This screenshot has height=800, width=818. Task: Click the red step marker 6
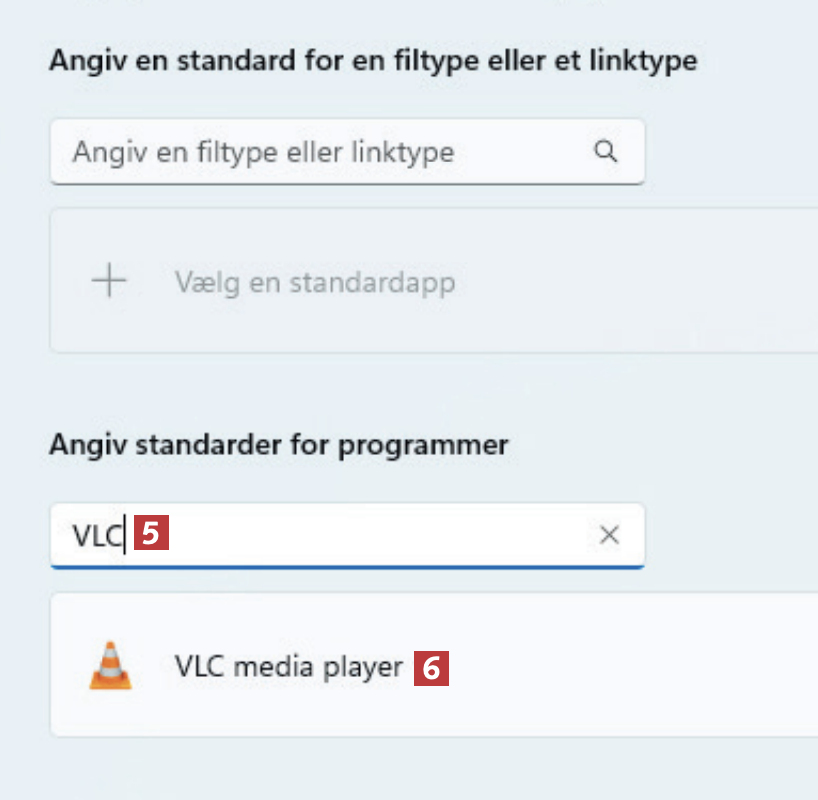(x=432, y=667)
